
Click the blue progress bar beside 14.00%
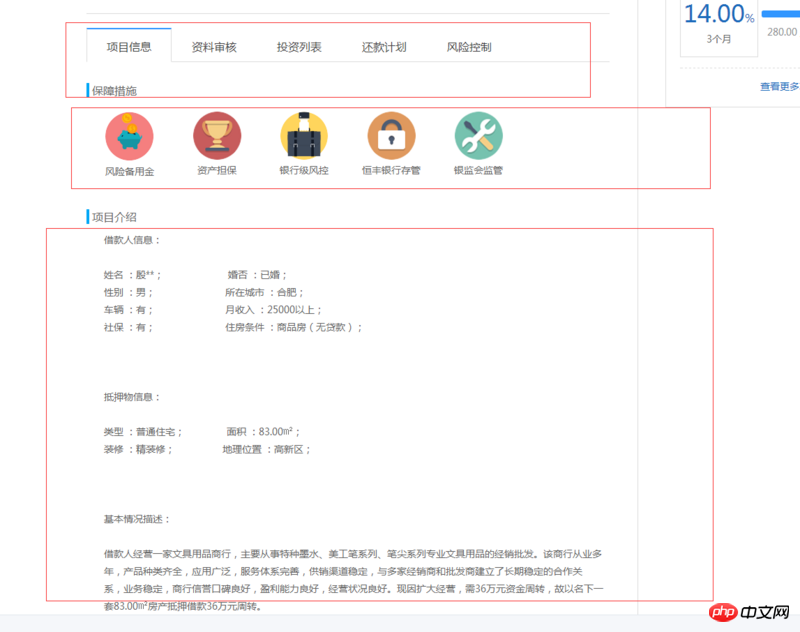click(781, 14)
